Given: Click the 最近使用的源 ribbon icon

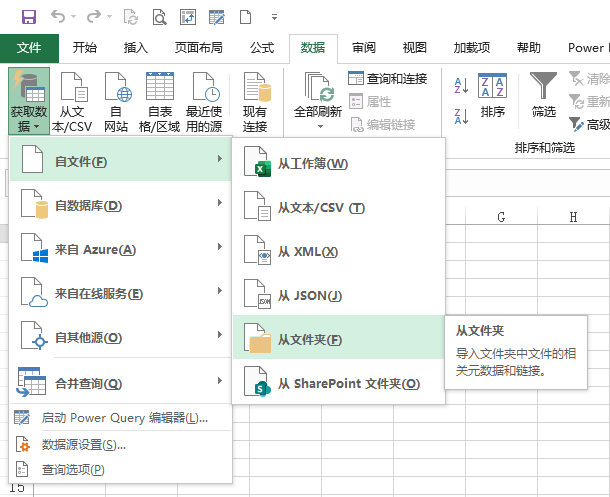Looking at the screenshot, I should click(x=204, y=102).
